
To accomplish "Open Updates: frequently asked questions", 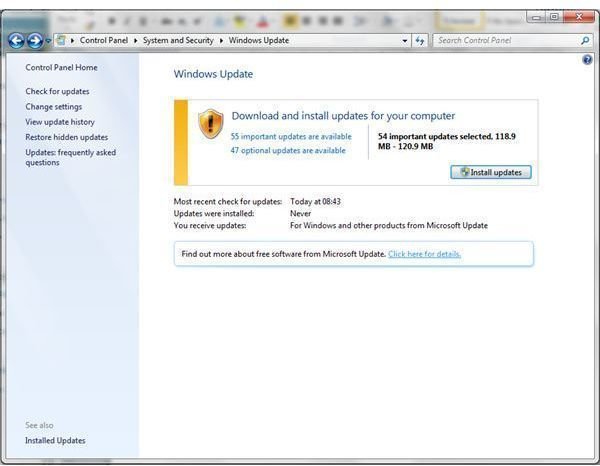I will (70, 157).
